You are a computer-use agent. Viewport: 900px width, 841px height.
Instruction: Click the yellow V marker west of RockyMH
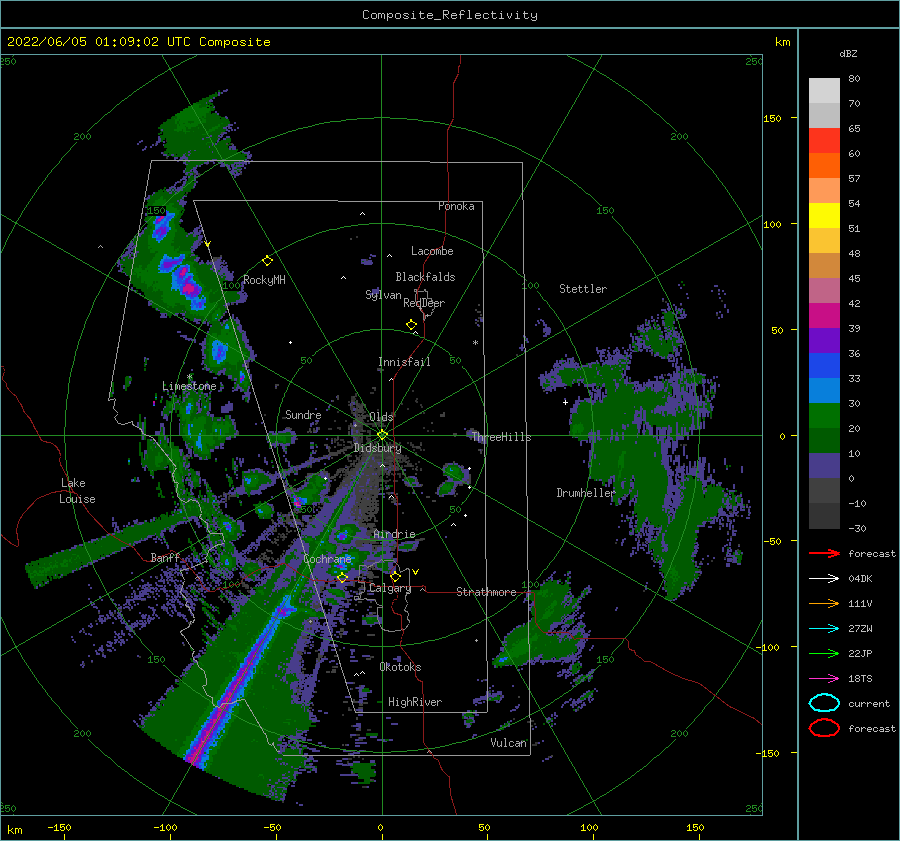click(208, 244)
